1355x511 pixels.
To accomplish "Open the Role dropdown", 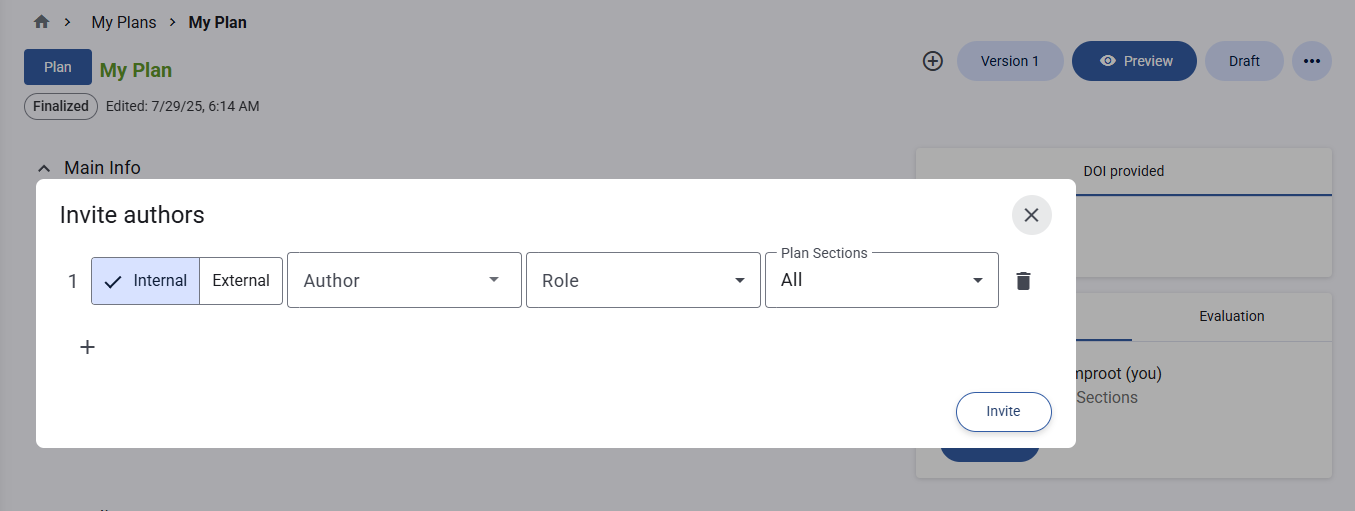I will 643,281.
